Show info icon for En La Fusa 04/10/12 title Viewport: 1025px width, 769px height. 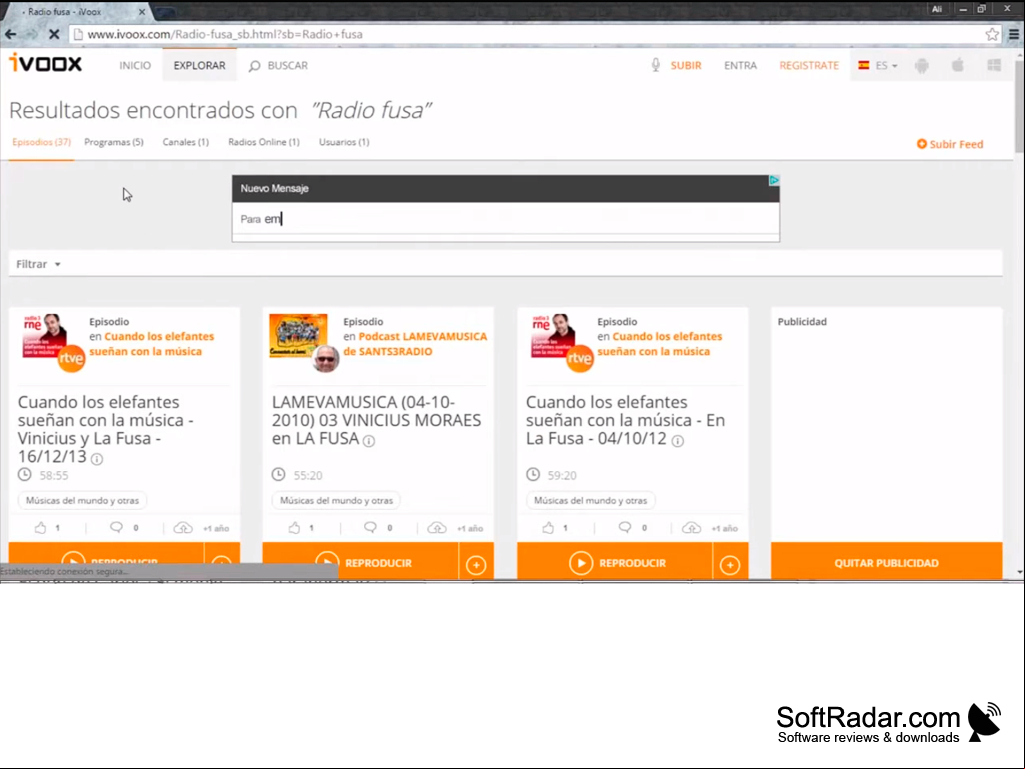(x=678, y=441)
